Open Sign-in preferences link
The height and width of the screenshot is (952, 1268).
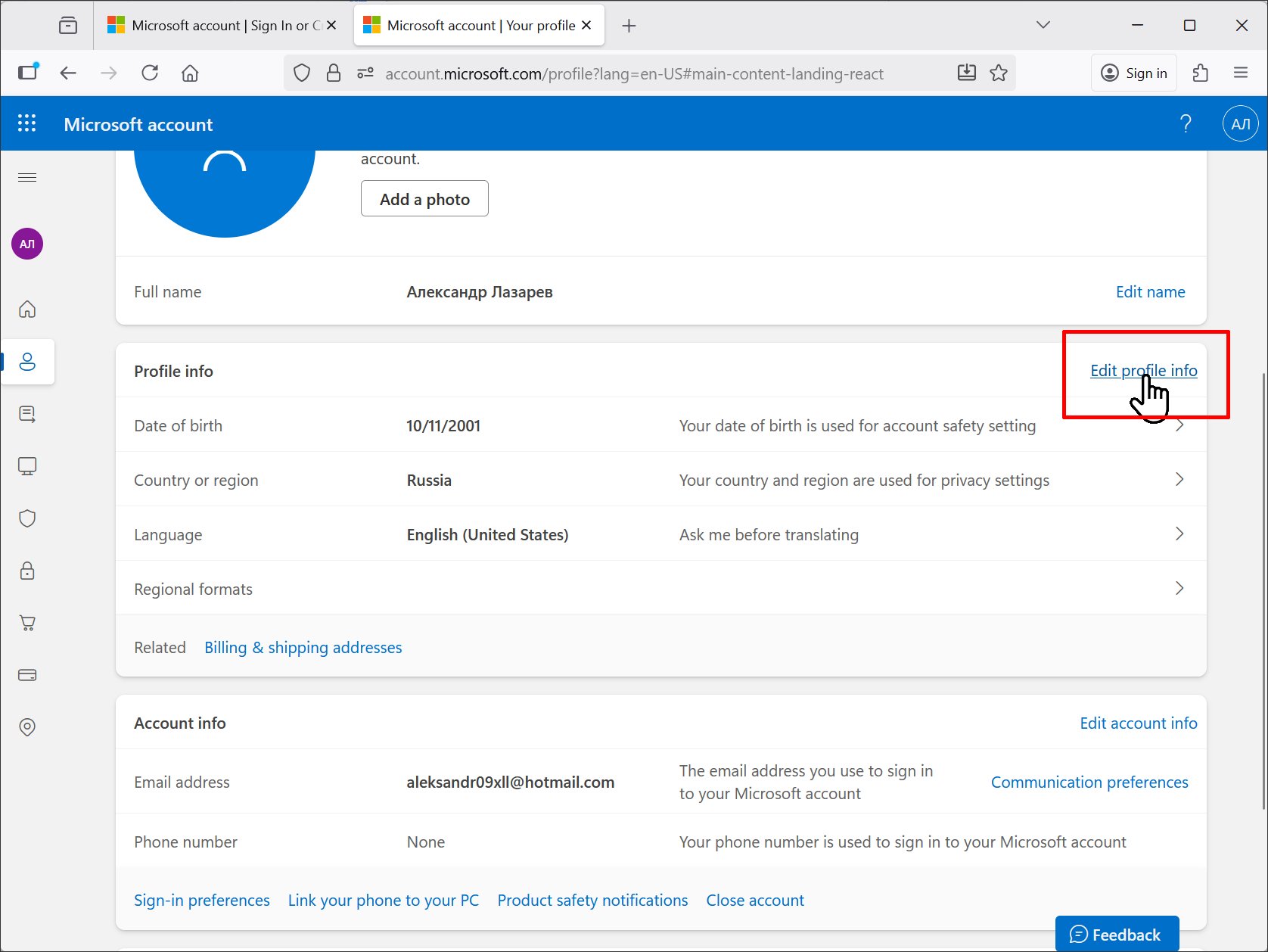point(201,901)
